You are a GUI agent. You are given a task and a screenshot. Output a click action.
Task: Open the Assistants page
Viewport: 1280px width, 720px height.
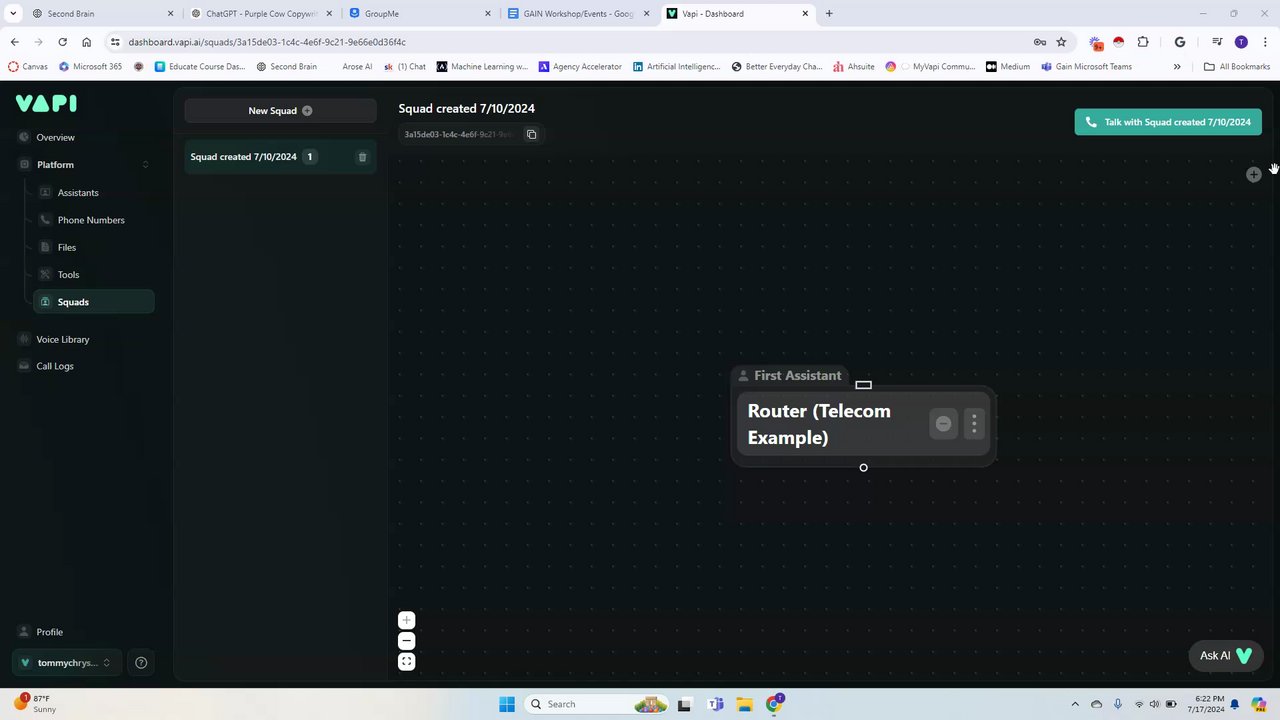pos(78,193)
